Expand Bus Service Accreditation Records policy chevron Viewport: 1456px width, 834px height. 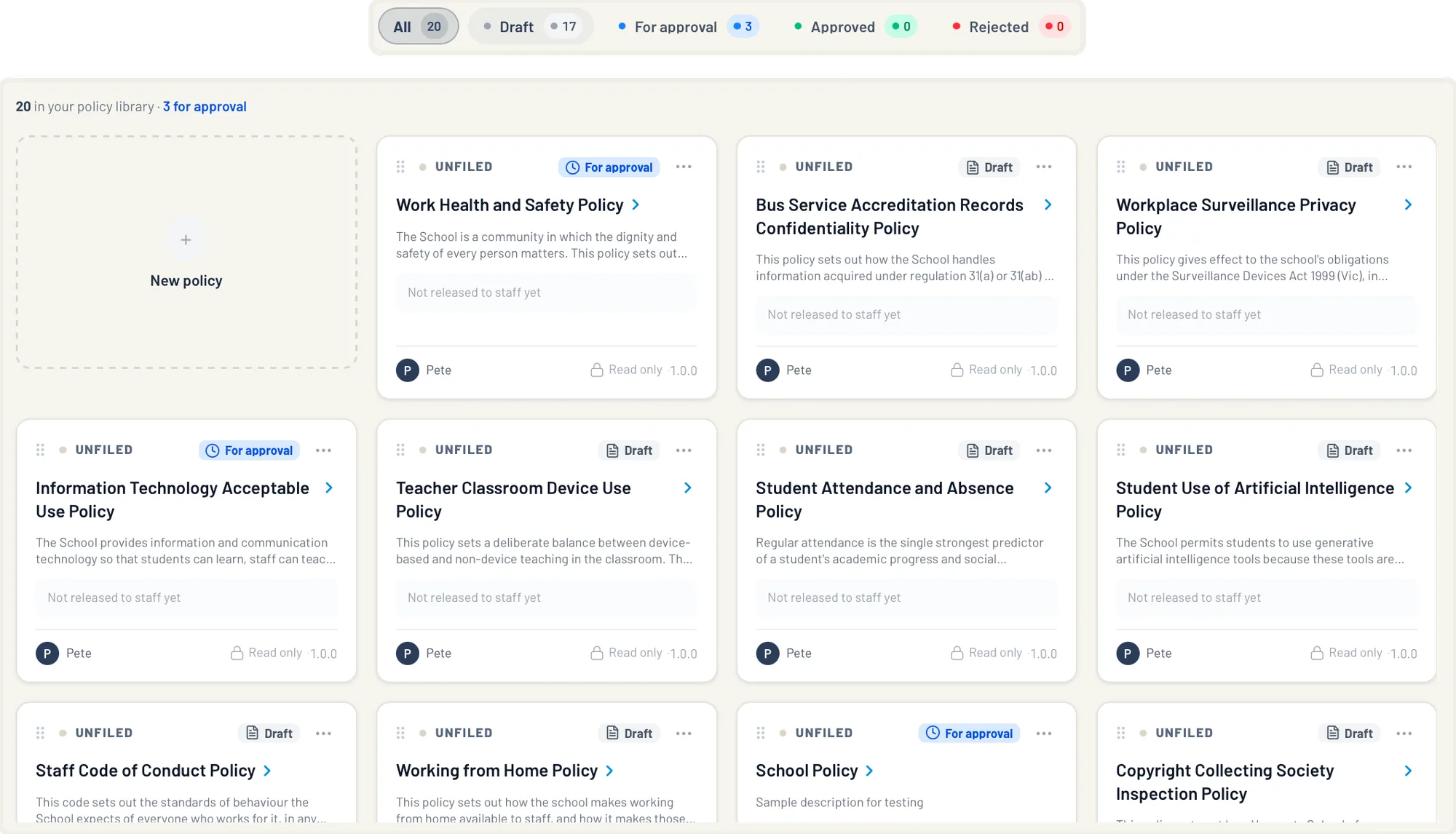[1048, 205]
